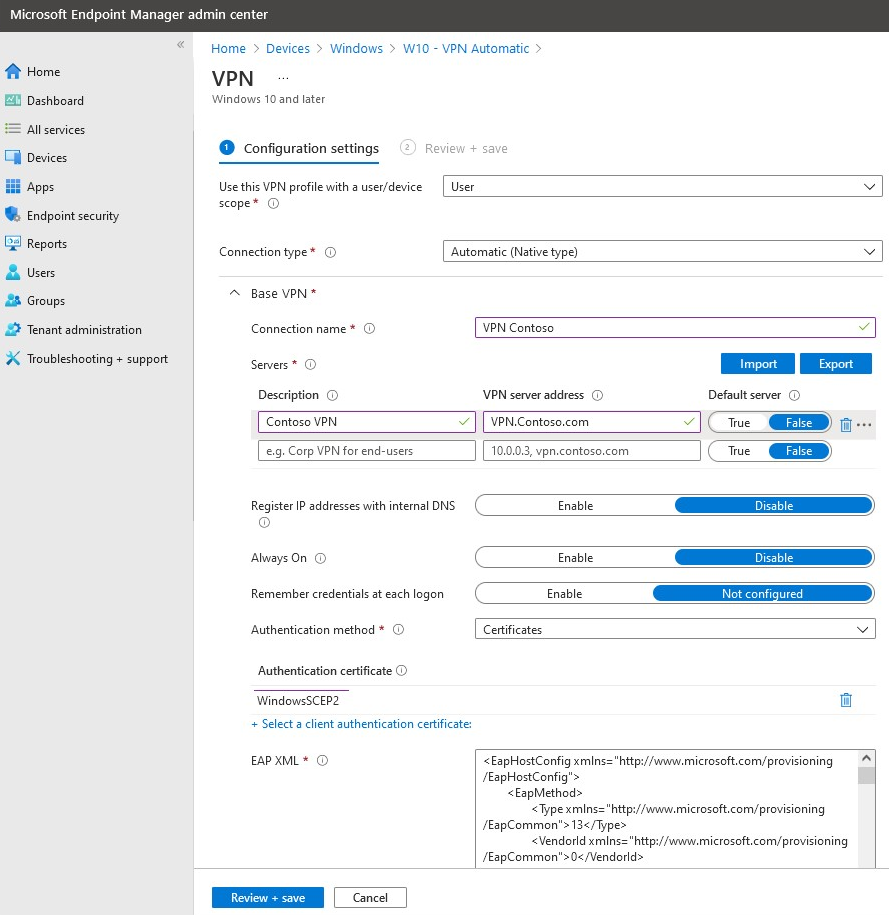The height and width of the screenshot is (915, 889).
Task: Open the user/device scope dropdown showing User
Action: (663, 186)
